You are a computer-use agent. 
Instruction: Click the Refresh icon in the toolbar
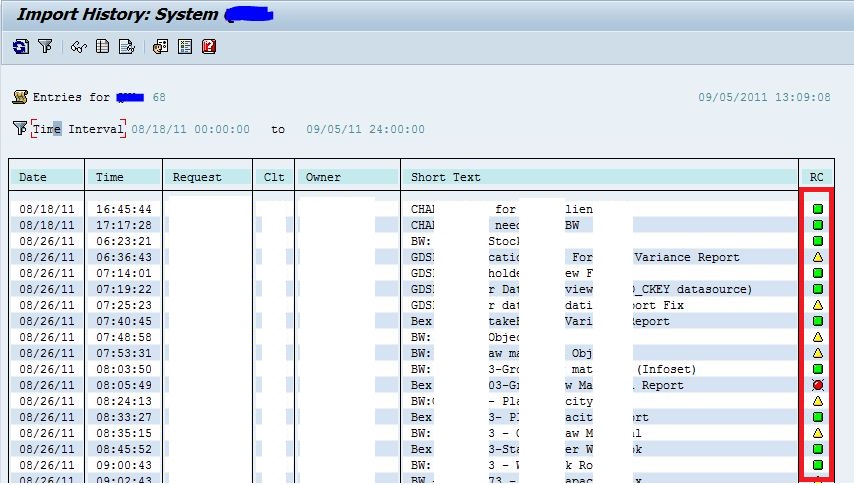click(21, 47)
